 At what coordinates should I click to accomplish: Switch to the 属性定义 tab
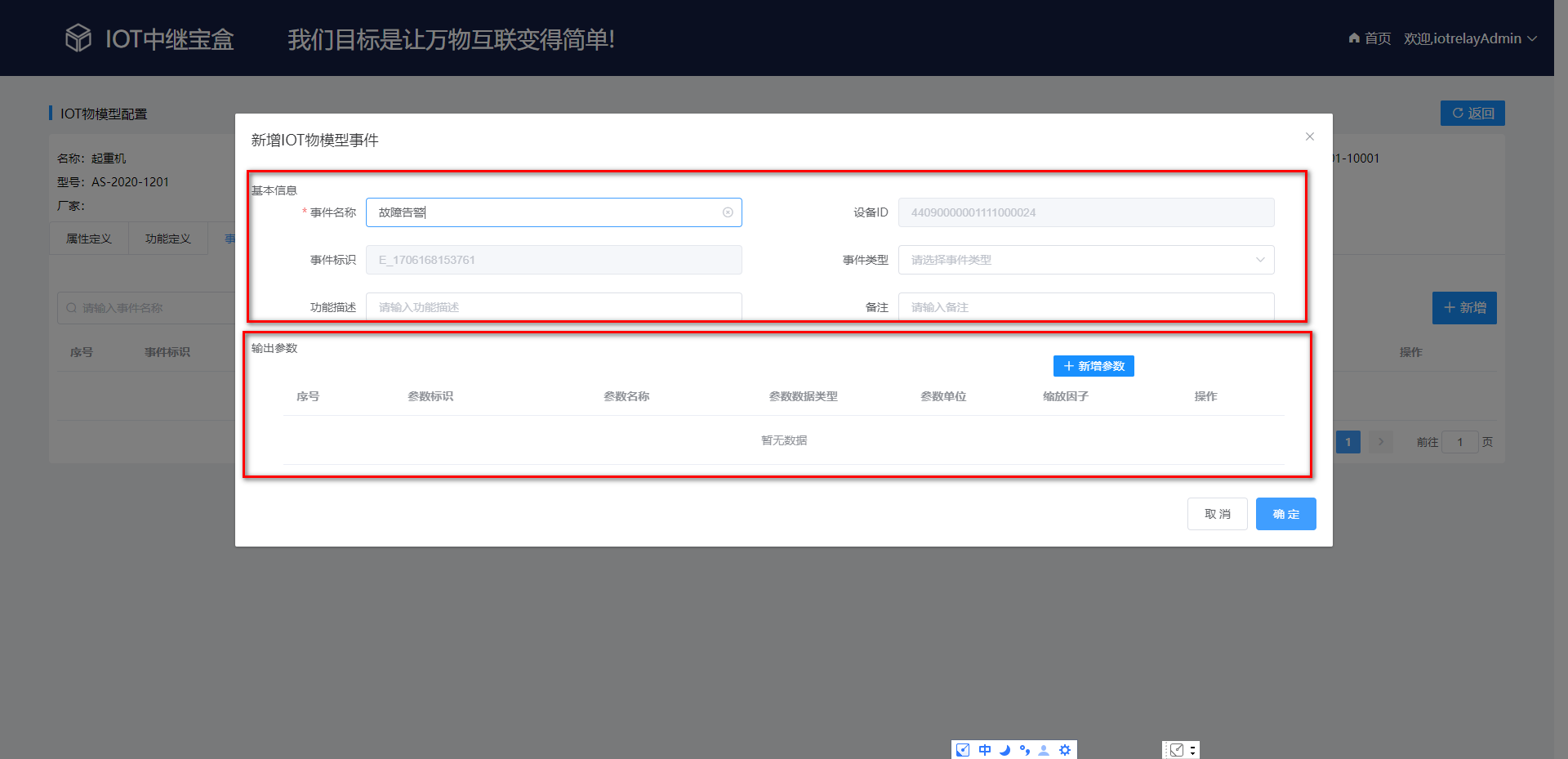88,238
